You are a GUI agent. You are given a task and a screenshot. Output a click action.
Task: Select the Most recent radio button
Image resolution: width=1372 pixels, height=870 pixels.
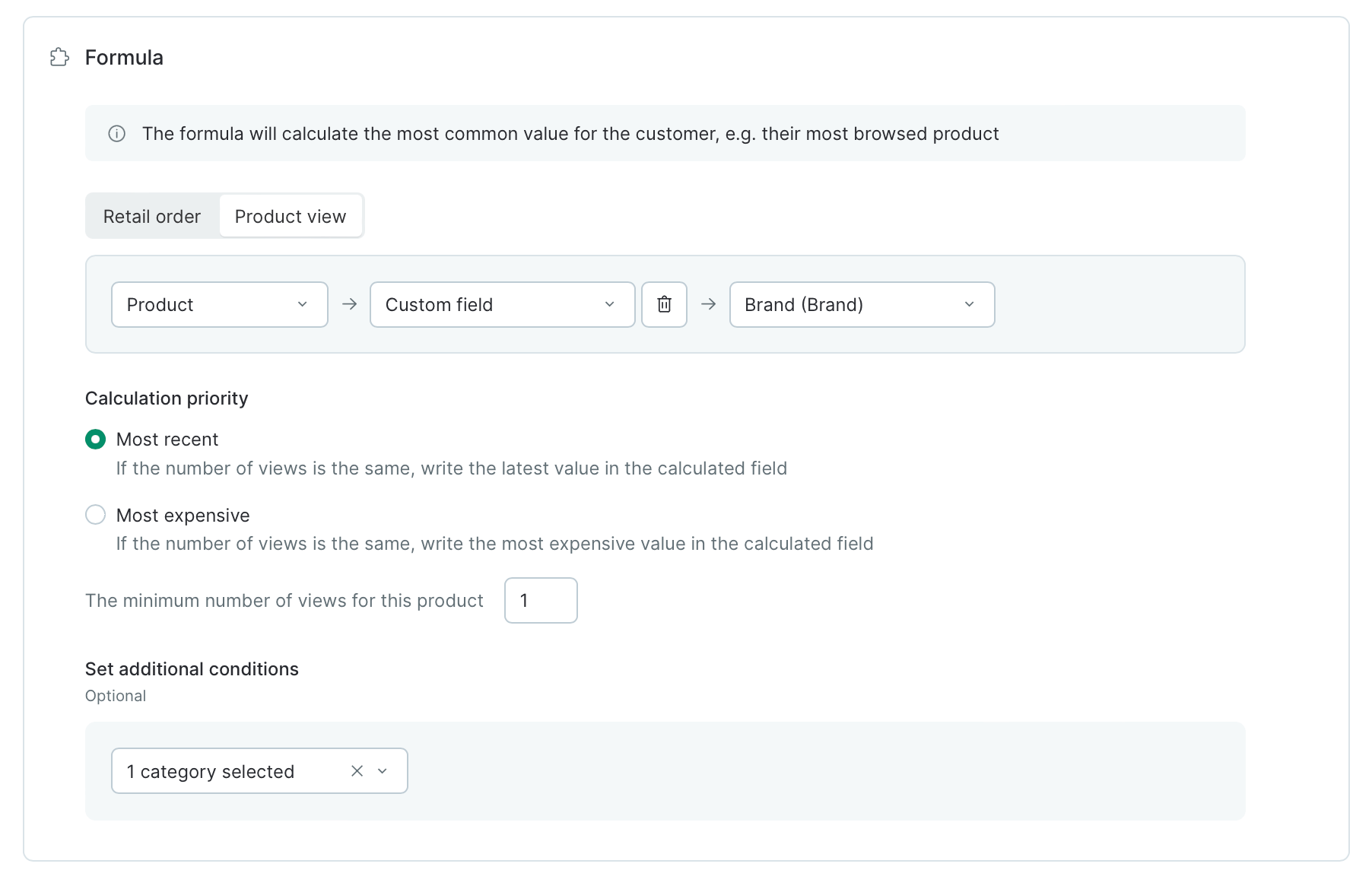[x=95, y=440]
